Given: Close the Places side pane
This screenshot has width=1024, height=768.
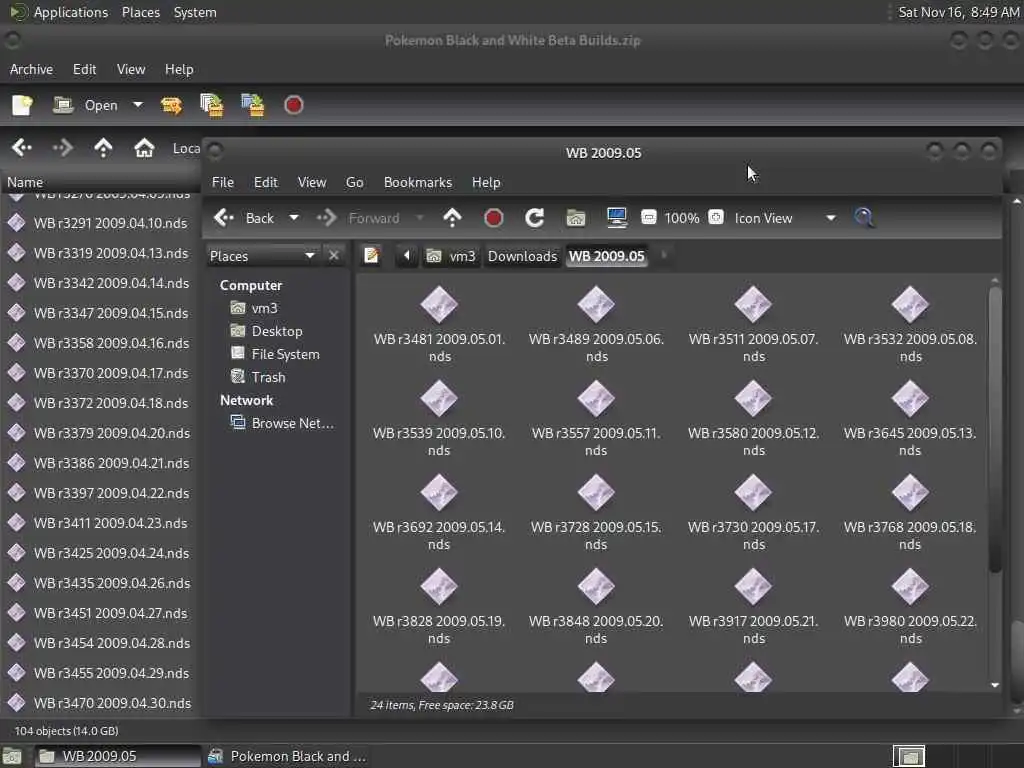Looking at the screenshot, I should tap(334, 255).
